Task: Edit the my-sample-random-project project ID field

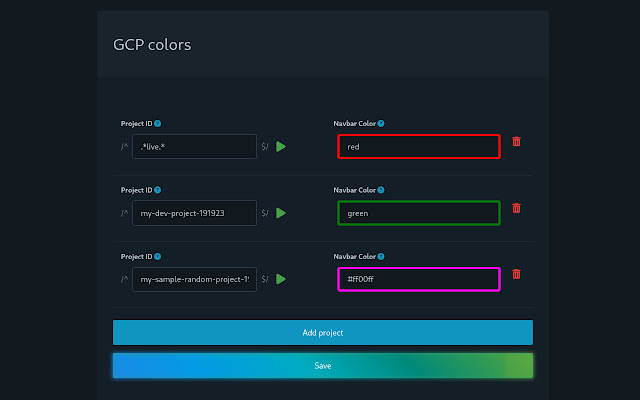Action: pos(194,279)
